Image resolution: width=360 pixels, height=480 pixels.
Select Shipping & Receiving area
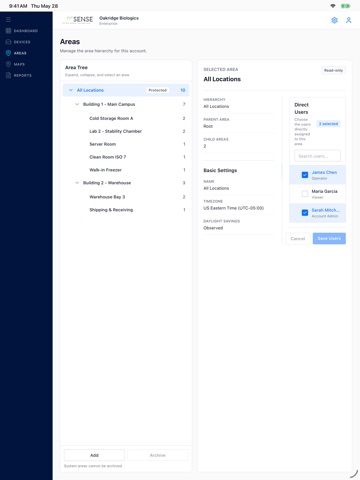(111, 210)
